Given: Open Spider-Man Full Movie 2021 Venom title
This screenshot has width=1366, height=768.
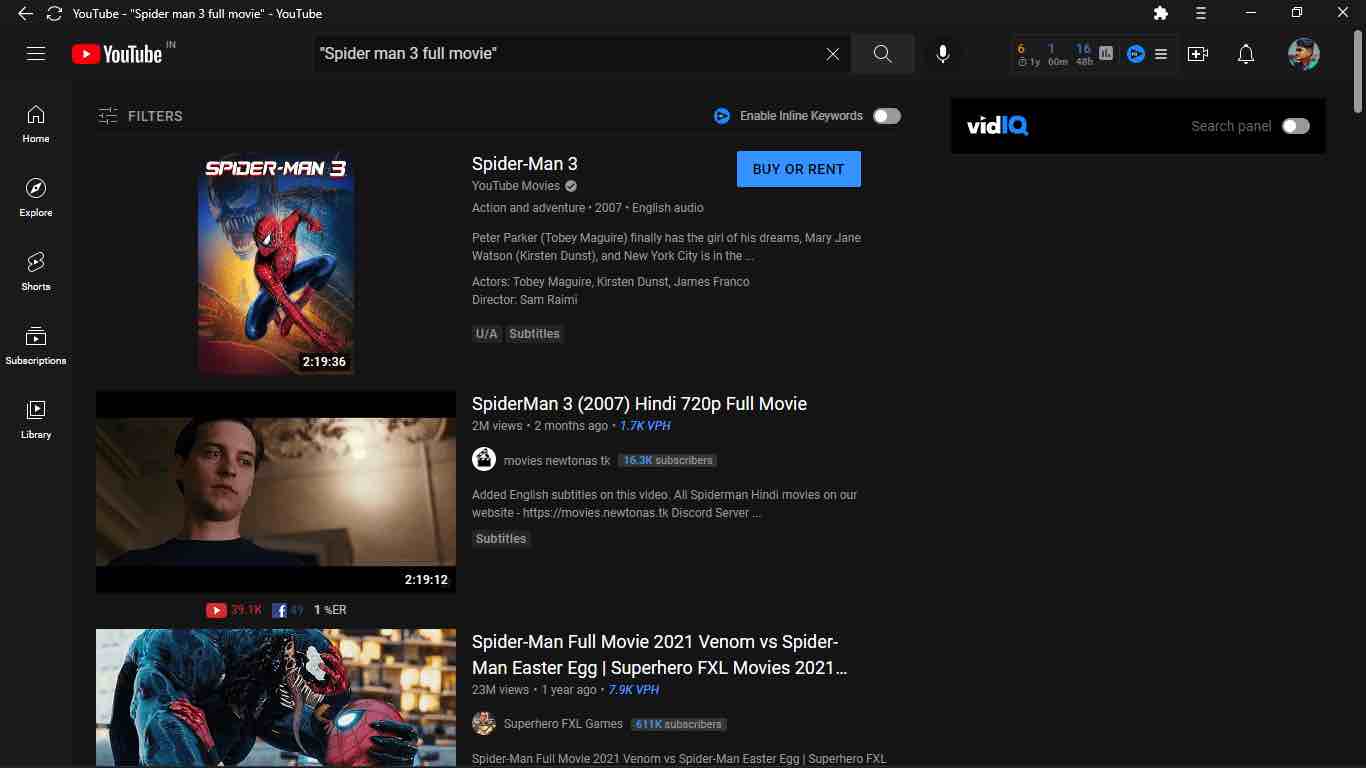Looking at the screenshot, I should click(660, 655).
